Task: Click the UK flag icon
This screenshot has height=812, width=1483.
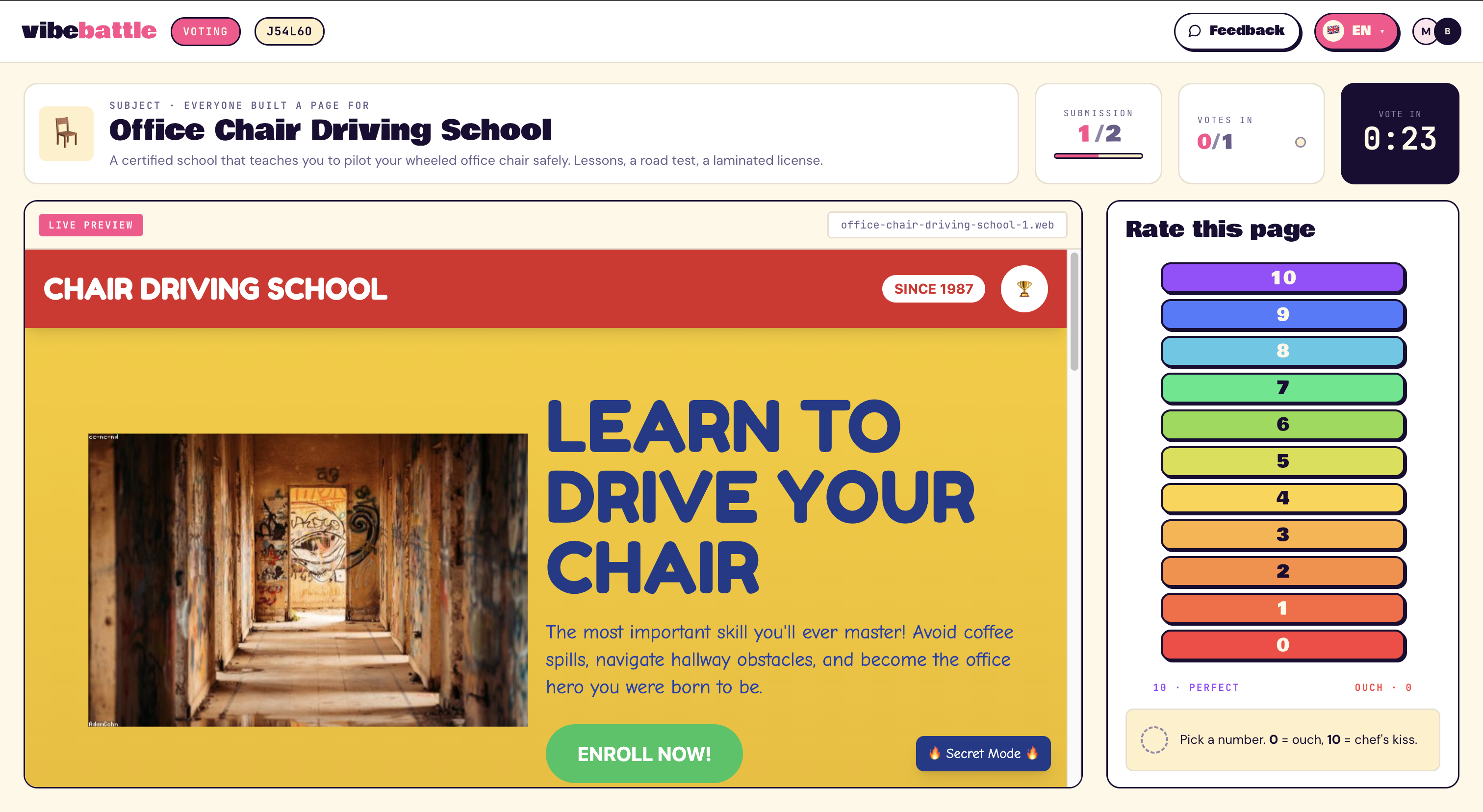Action: [1333, 30]
